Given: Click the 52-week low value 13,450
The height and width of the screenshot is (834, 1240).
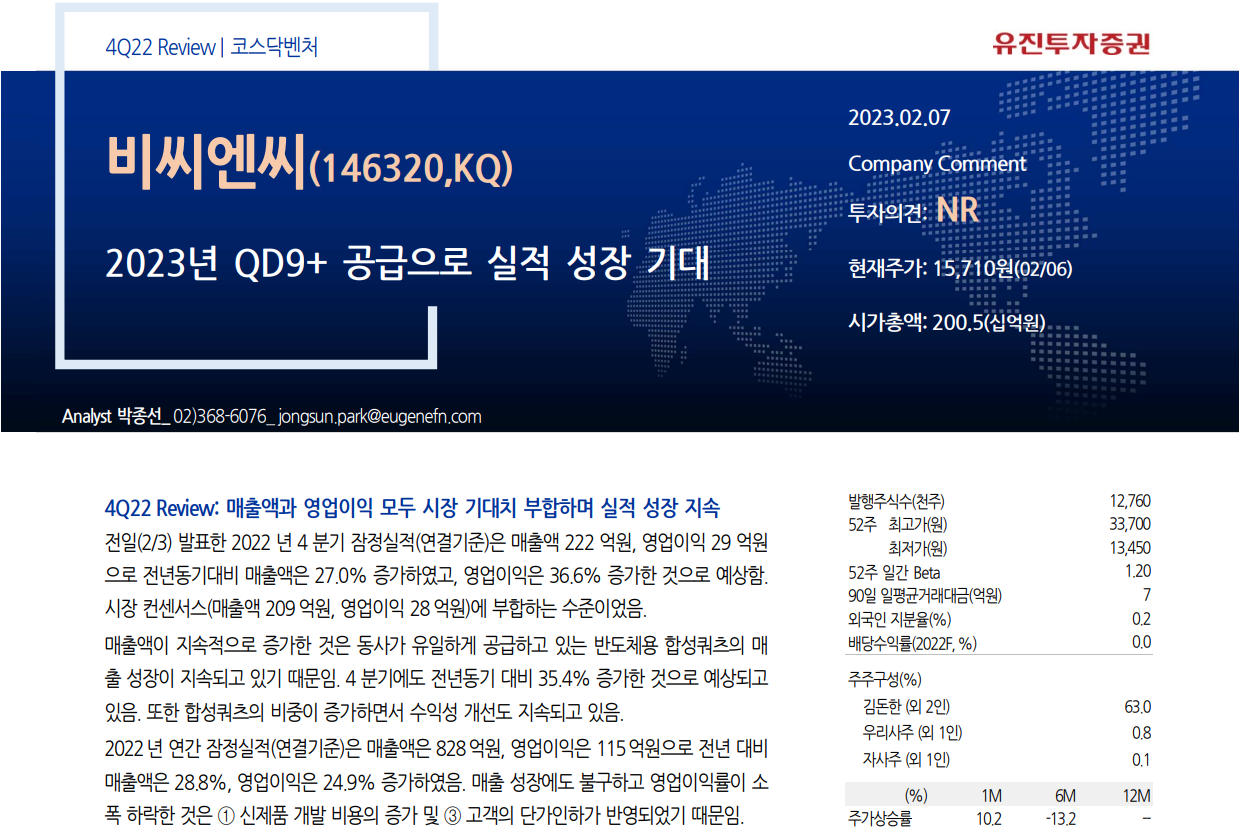Looking at the screenshot, I should pos(1130,548).
